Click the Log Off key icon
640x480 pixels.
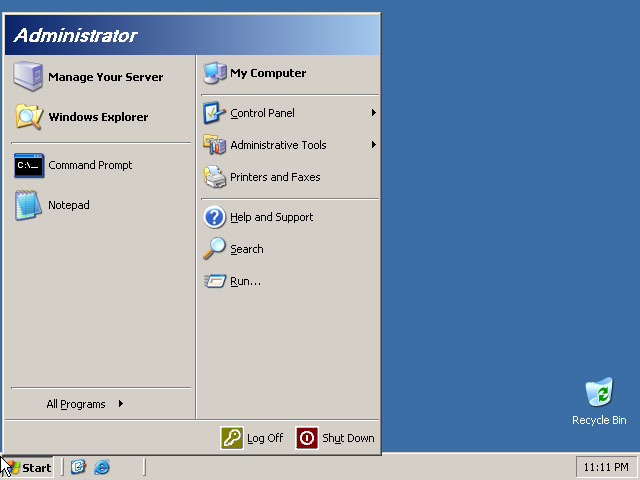(x=232, y=438)
